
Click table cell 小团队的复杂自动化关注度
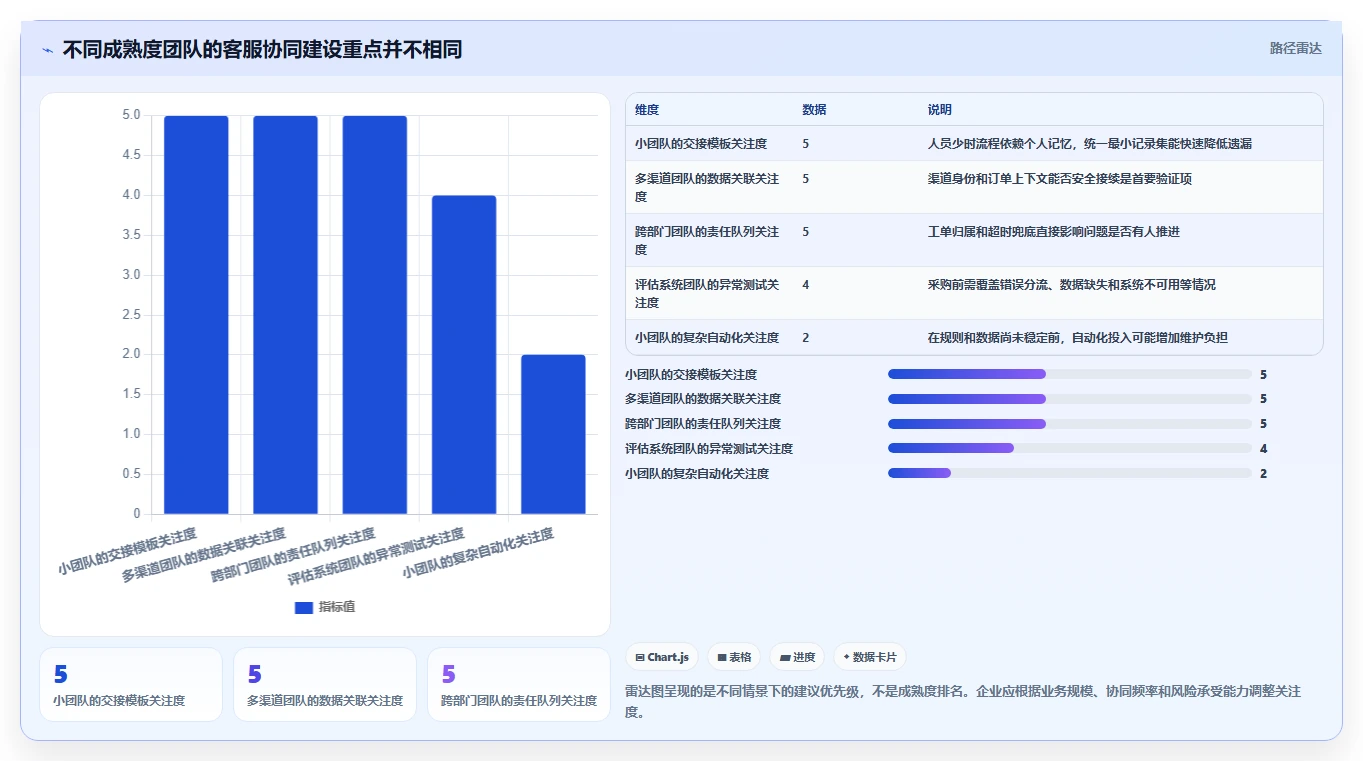click(707, 338)
